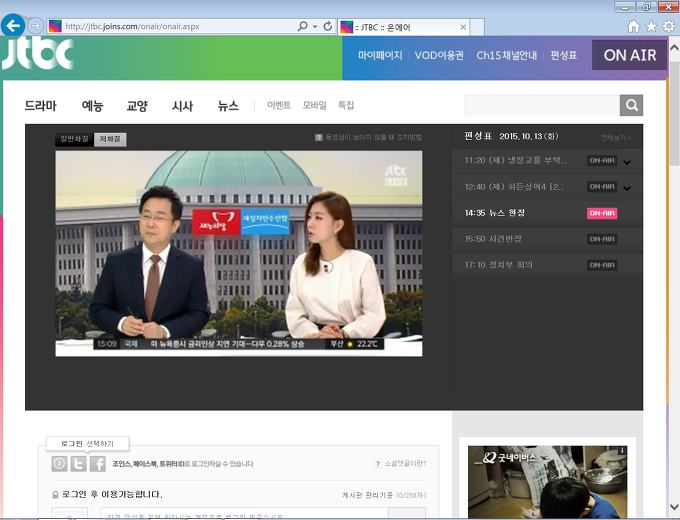Open Ch15채널안내 link
This screenshot has width=680, height=520.
point(507,56)
